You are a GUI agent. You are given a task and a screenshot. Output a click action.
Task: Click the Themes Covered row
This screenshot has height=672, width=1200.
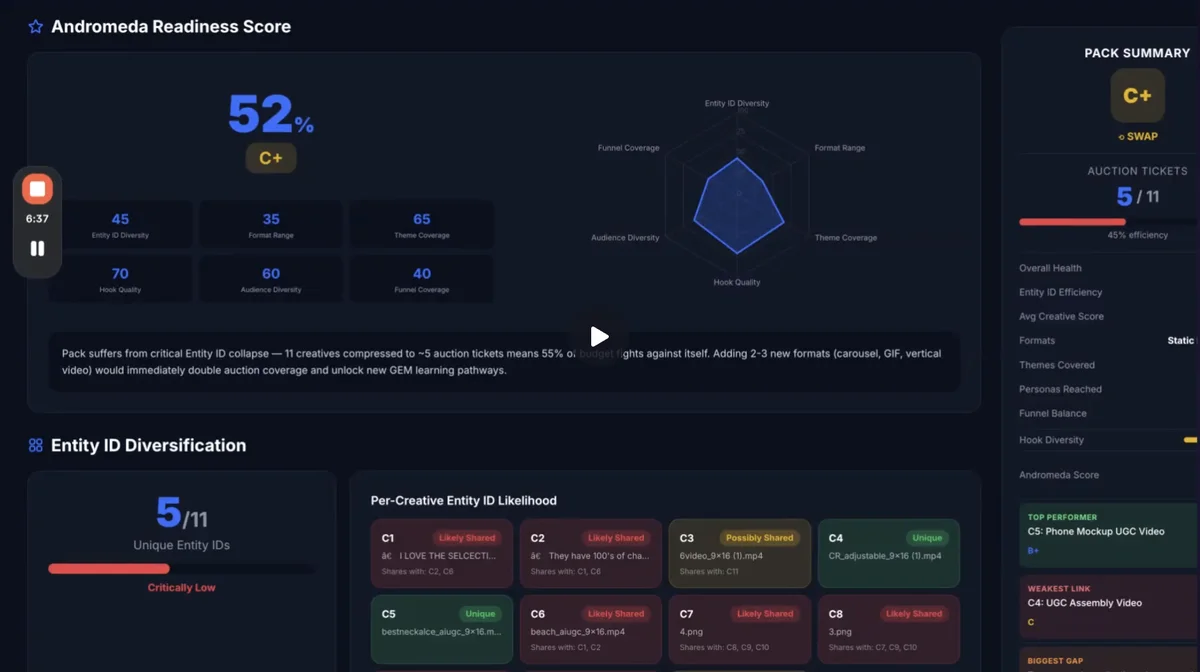pos(1109,365)
